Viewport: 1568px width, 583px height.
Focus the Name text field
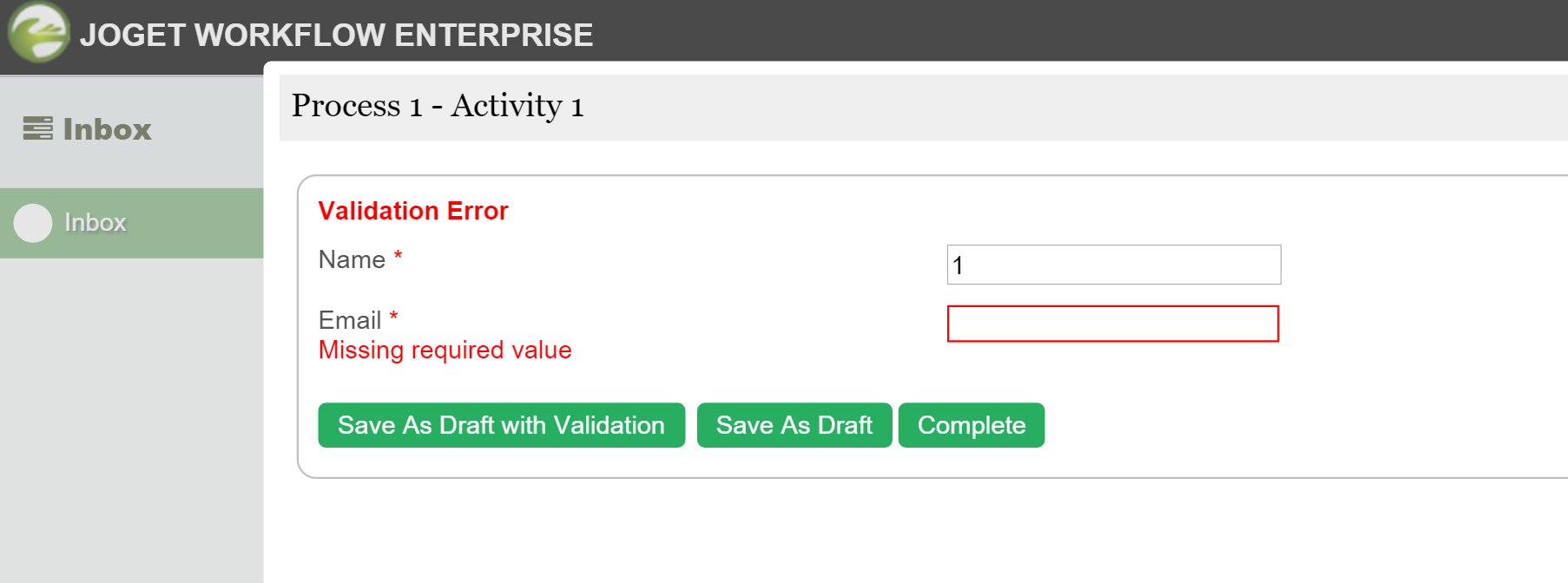click(x=1113, y=265)
